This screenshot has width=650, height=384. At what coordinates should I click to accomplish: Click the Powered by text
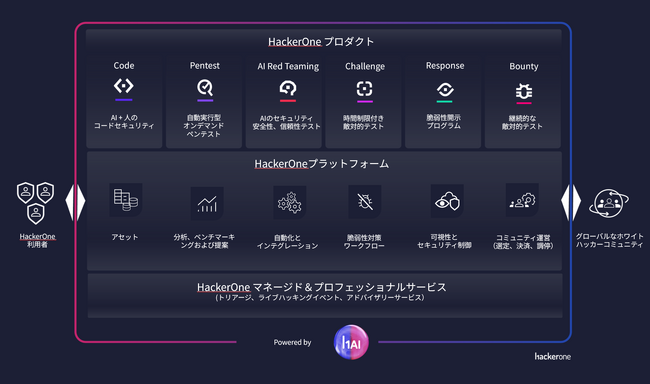(x=292, y=342)
